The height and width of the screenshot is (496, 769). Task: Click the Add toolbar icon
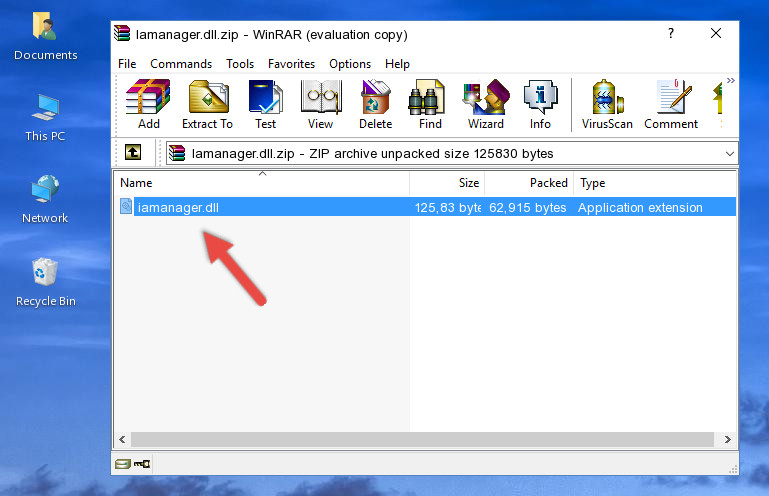point(148,104)
